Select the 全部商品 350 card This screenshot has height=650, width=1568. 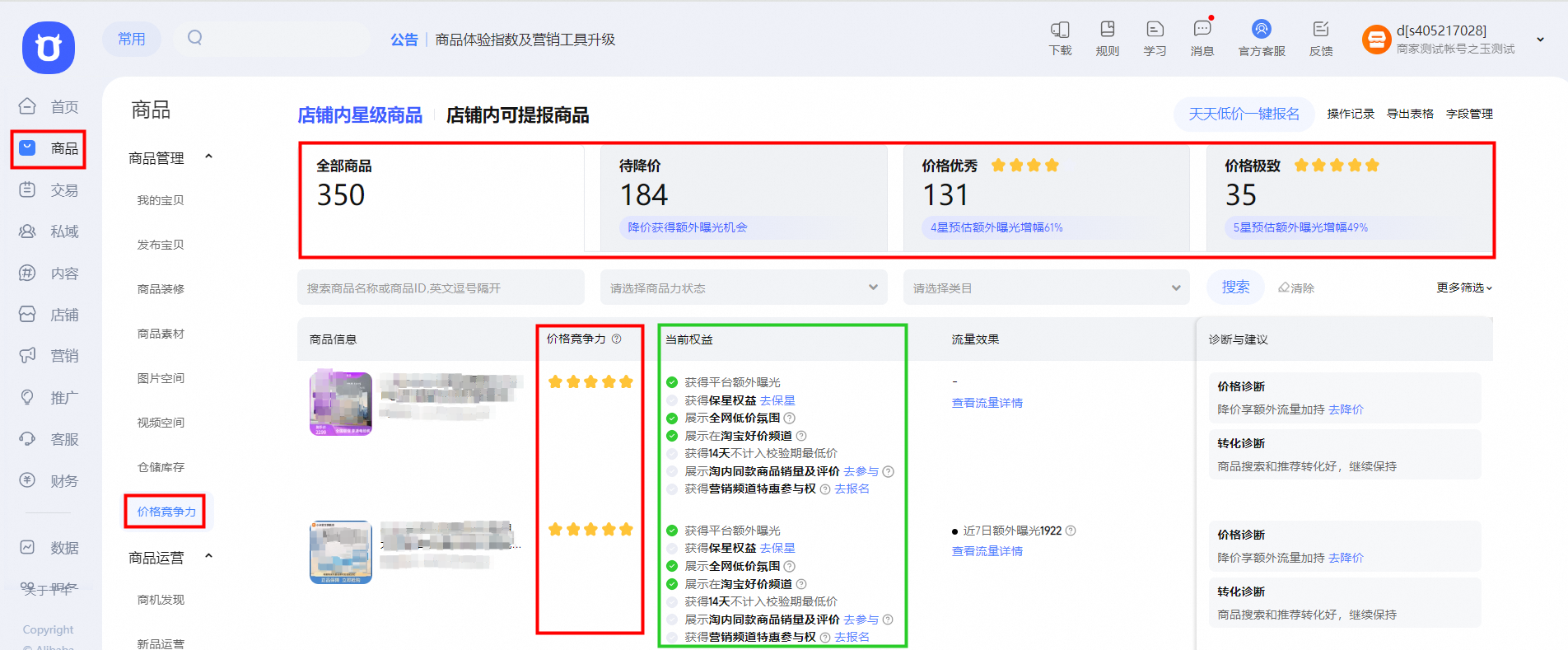point(441,199)
